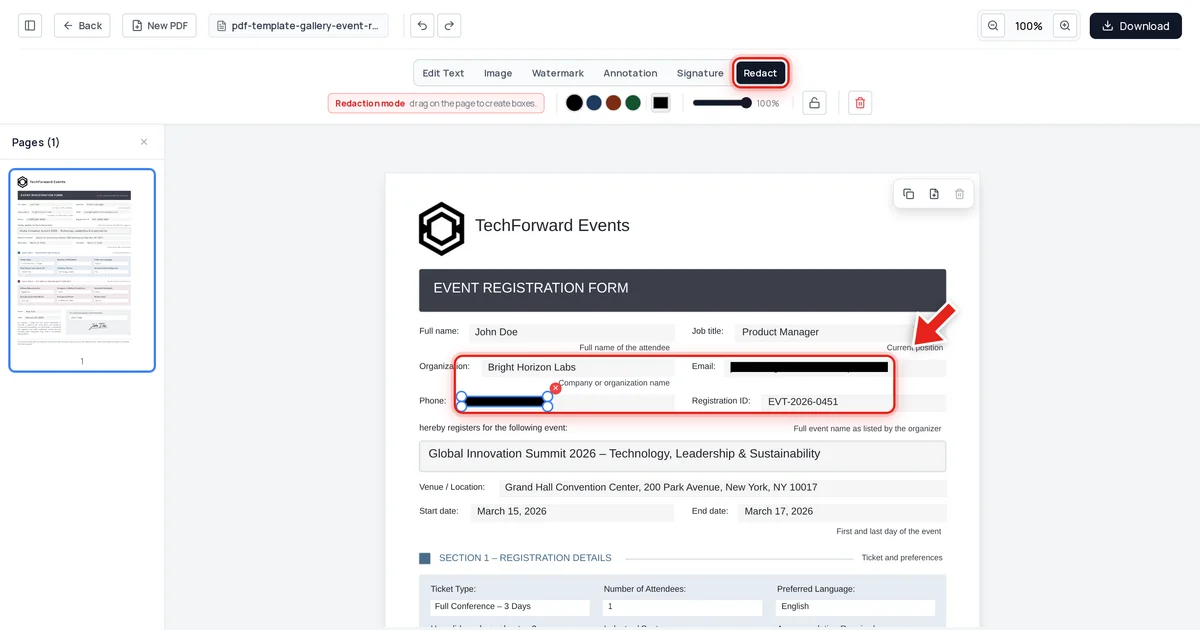The height and width of the screenshot is (630, 1200).
Task: Toggle the unlock redaction icon
Action: (814, 103)
